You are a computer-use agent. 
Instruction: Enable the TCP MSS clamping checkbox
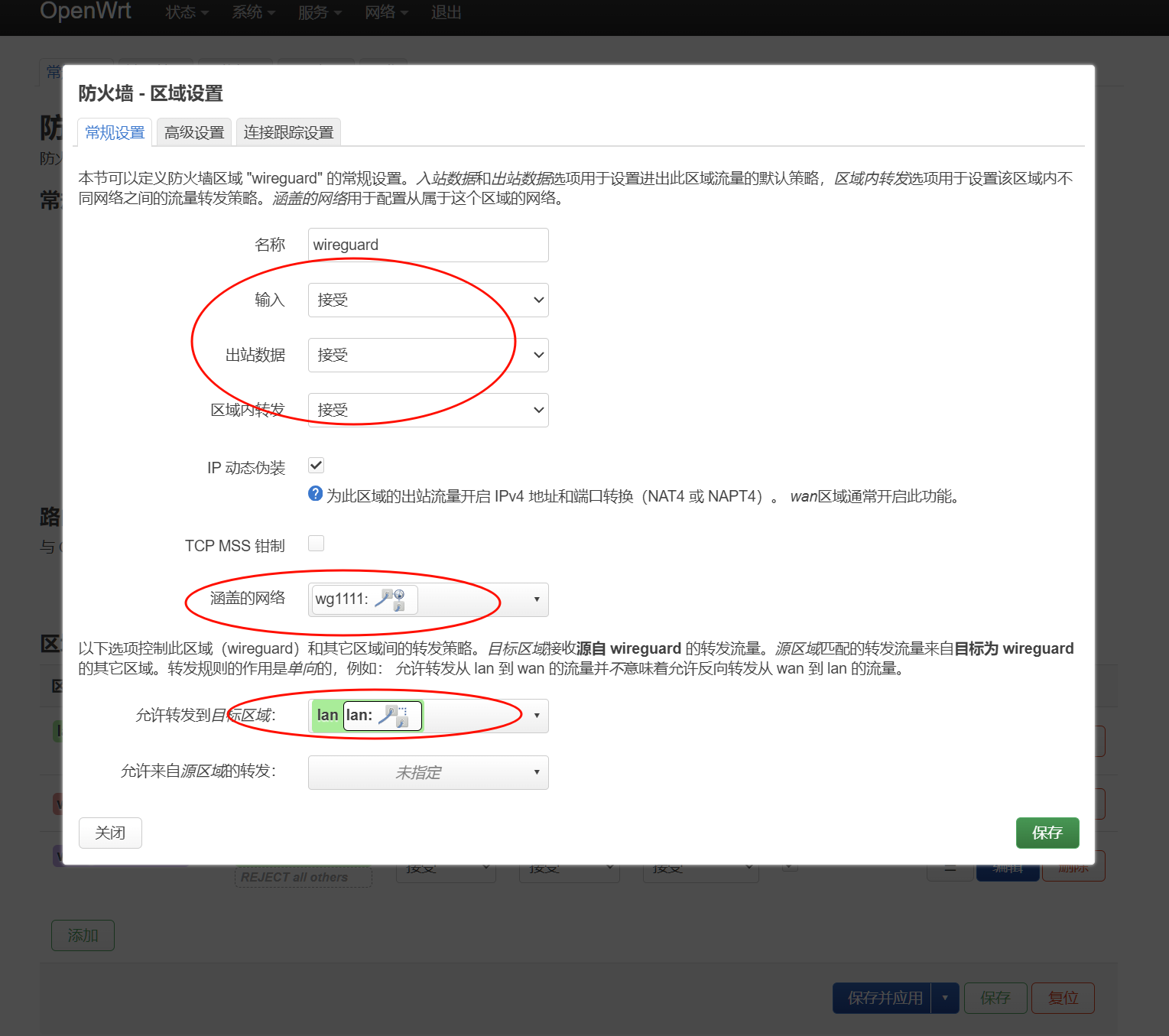(316, 544)
